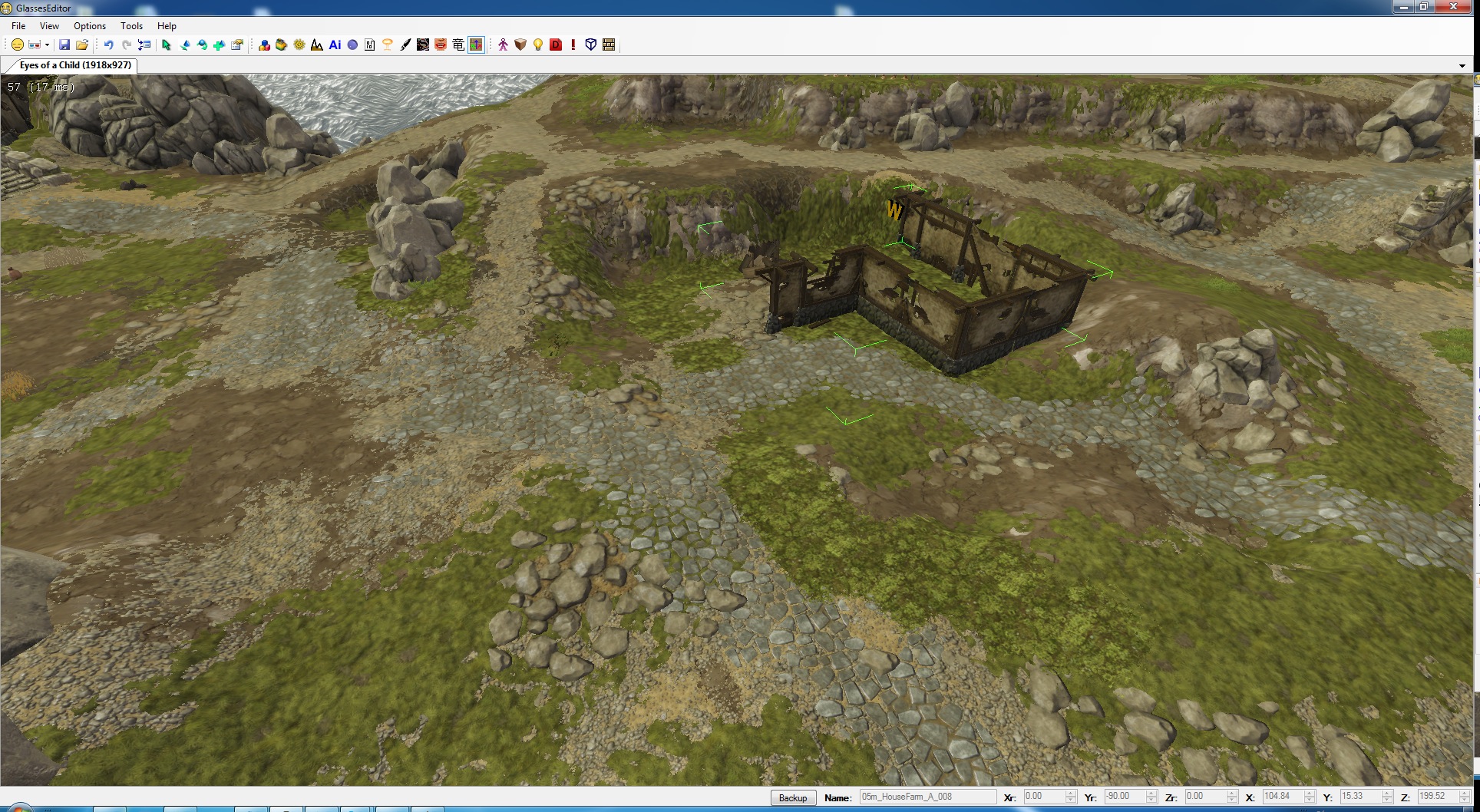The height and width of the screenshot is (812, 1480).
Task: Open the 3D glasses dropdown arrow
Action: pyautogui.click(x=47, y=45)
